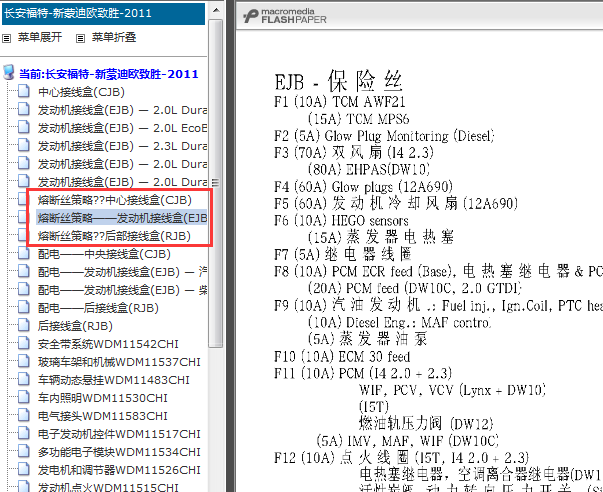Open 发电机和调节器WDM11526CHI

pyautogui.click(x=119, y=470)
